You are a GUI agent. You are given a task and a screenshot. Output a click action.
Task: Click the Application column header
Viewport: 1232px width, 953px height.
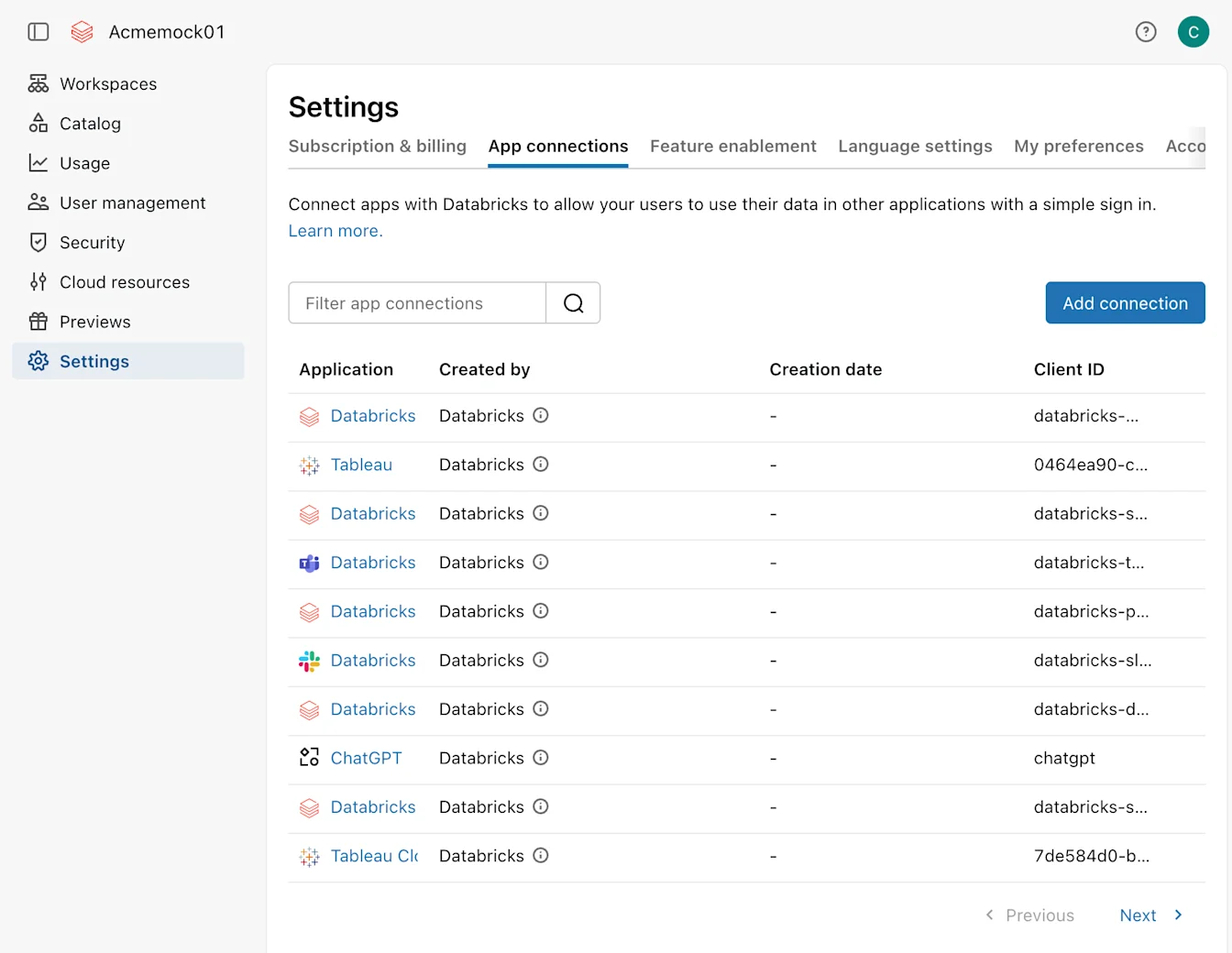[346, 369]
